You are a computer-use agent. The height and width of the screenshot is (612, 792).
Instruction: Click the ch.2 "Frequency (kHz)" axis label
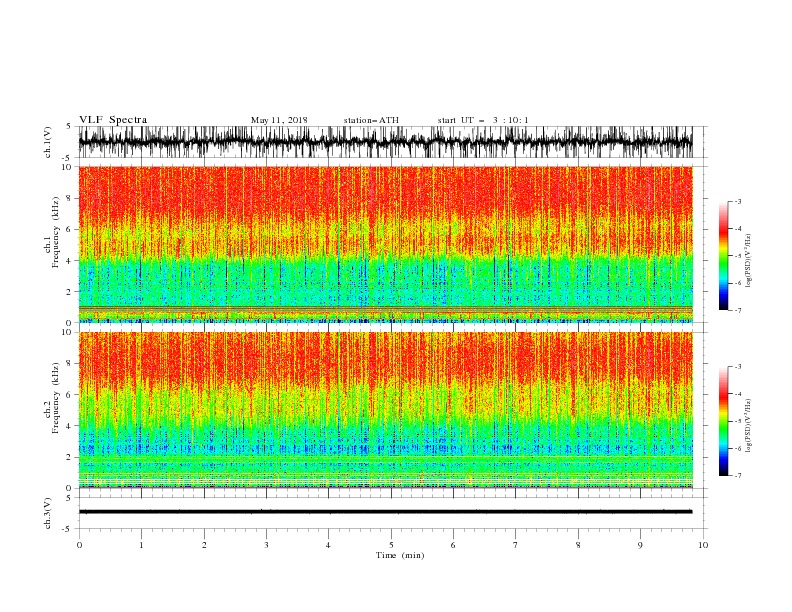tap(55, 398)
